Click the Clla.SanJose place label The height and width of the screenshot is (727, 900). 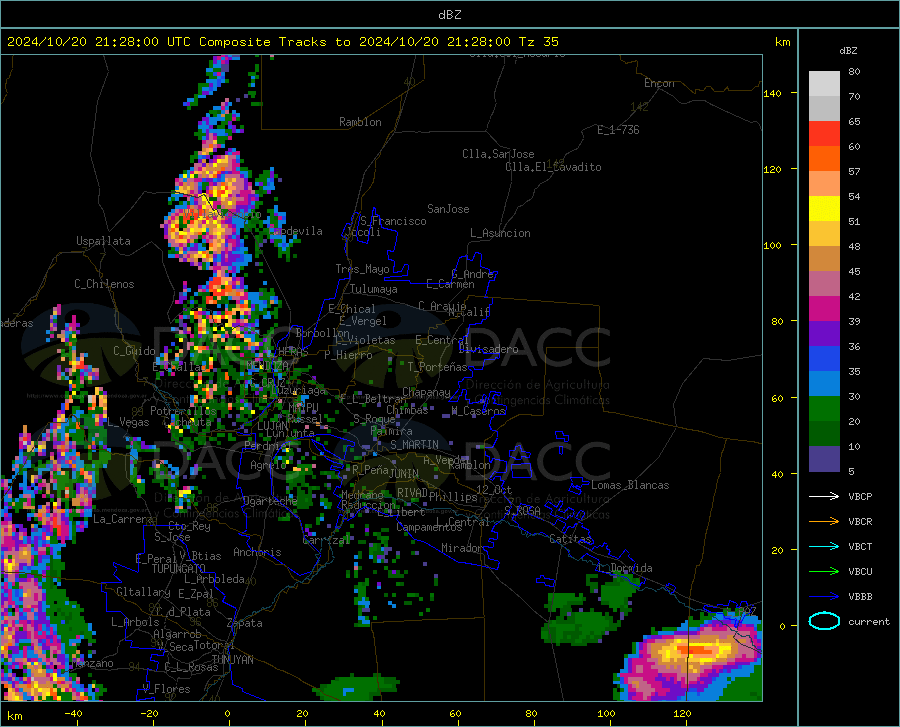click(x=498, y=154)
